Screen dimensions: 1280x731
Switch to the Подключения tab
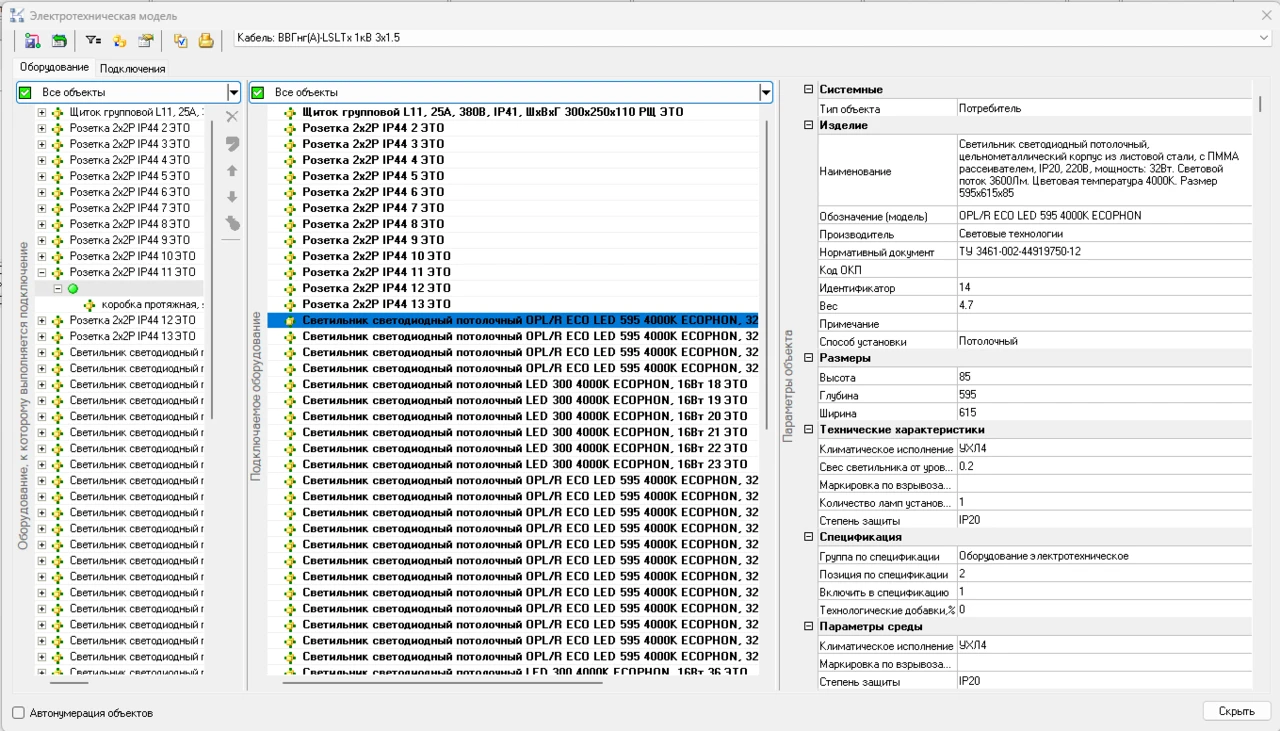click(x=133, y=69)
